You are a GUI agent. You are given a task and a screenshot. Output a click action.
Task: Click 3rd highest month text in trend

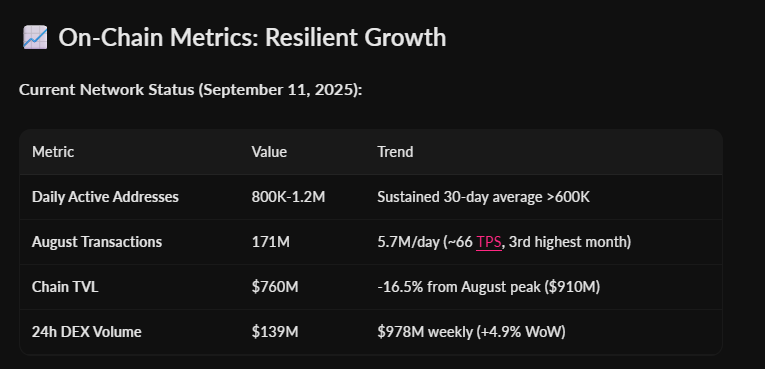coord(568,242)
